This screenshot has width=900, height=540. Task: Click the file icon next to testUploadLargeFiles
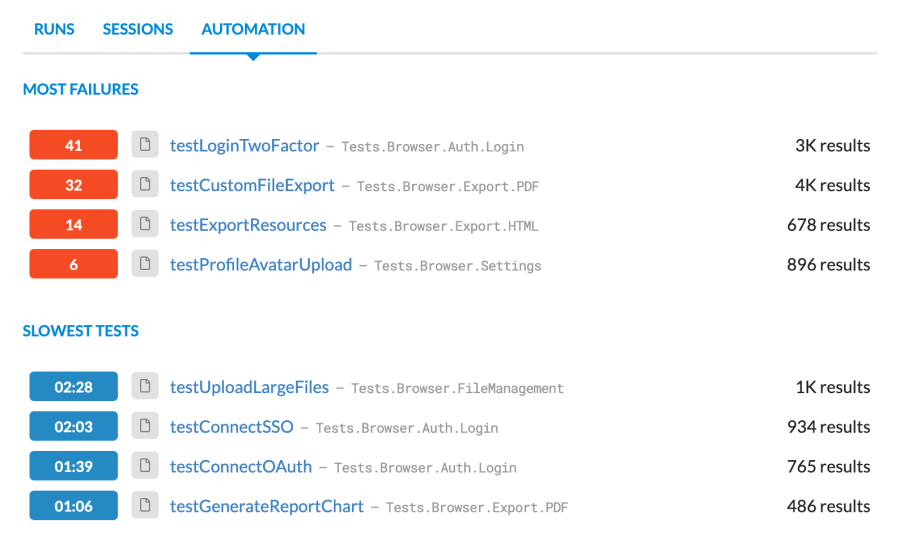[x=145, y=386]
